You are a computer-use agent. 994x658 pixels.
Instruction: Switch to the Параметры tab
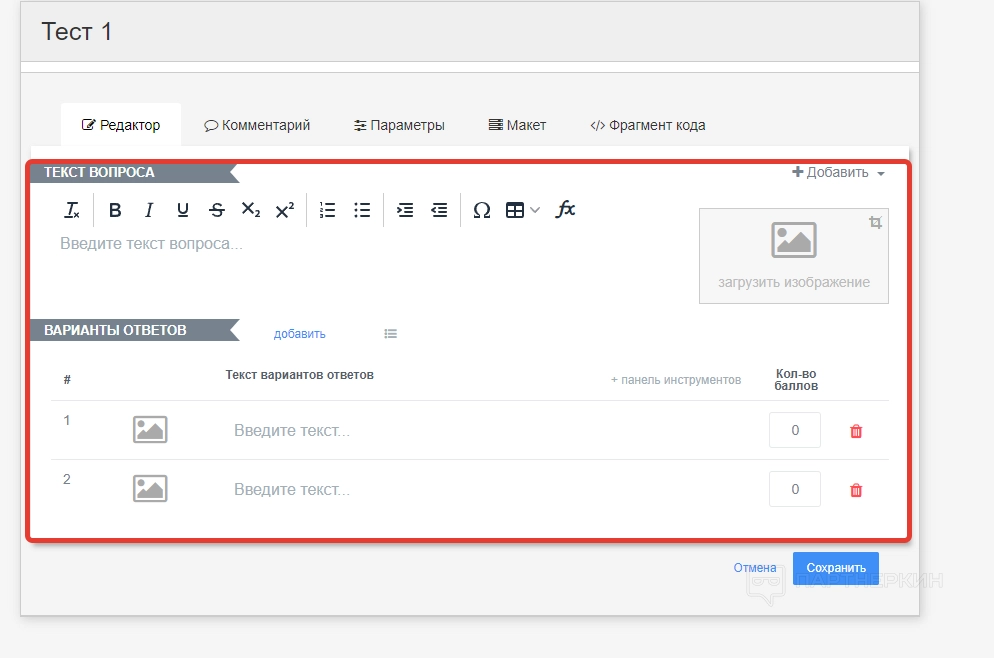coord(399,125)
